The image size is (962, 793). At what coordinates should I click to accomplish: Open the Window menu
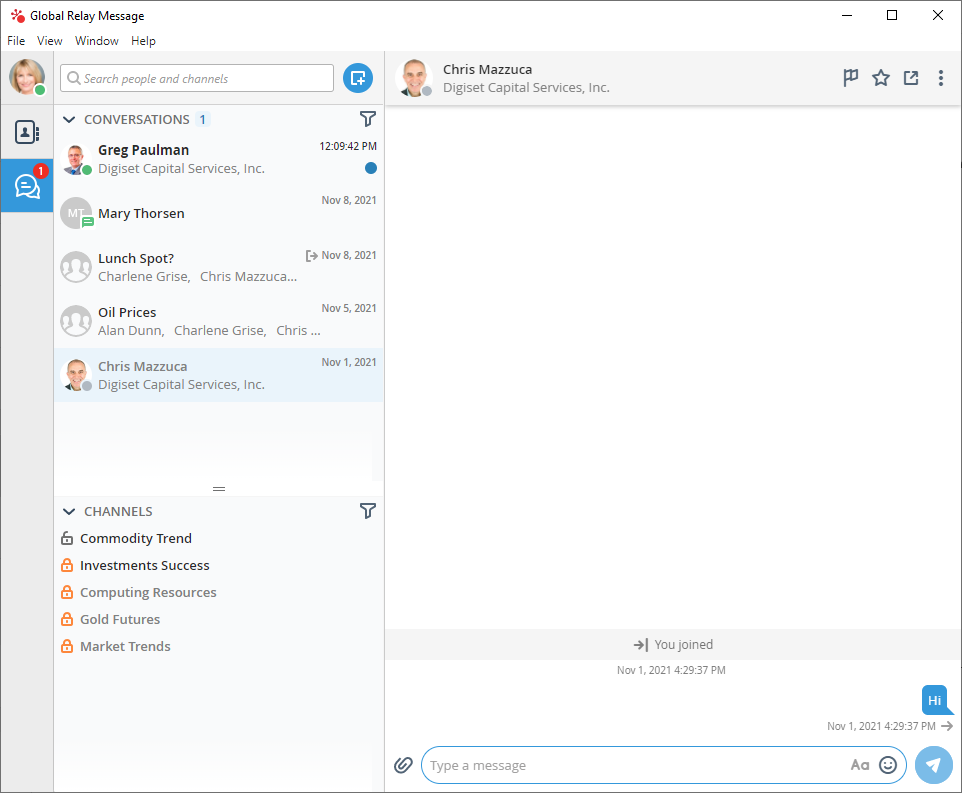click(97, 40)
